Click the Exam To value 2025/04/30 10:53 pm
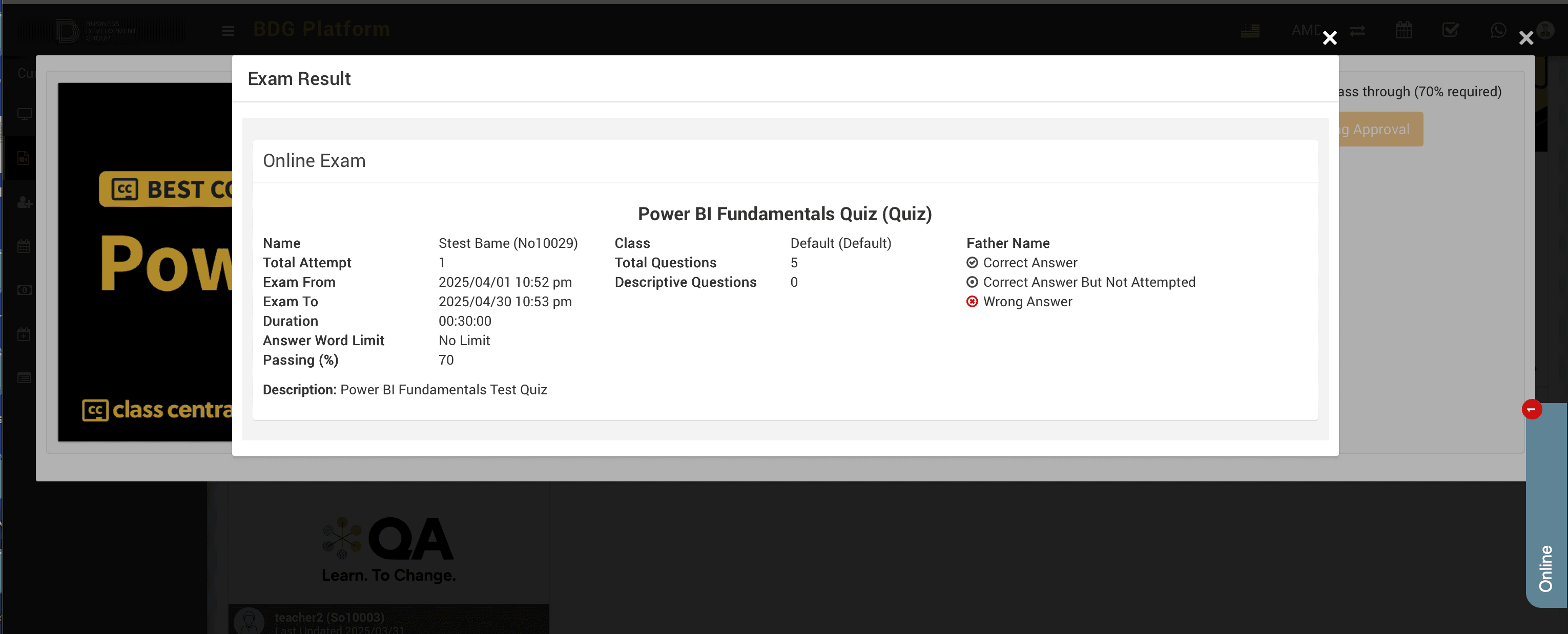This screenshot has height=634, width=1568. (505, 302)
